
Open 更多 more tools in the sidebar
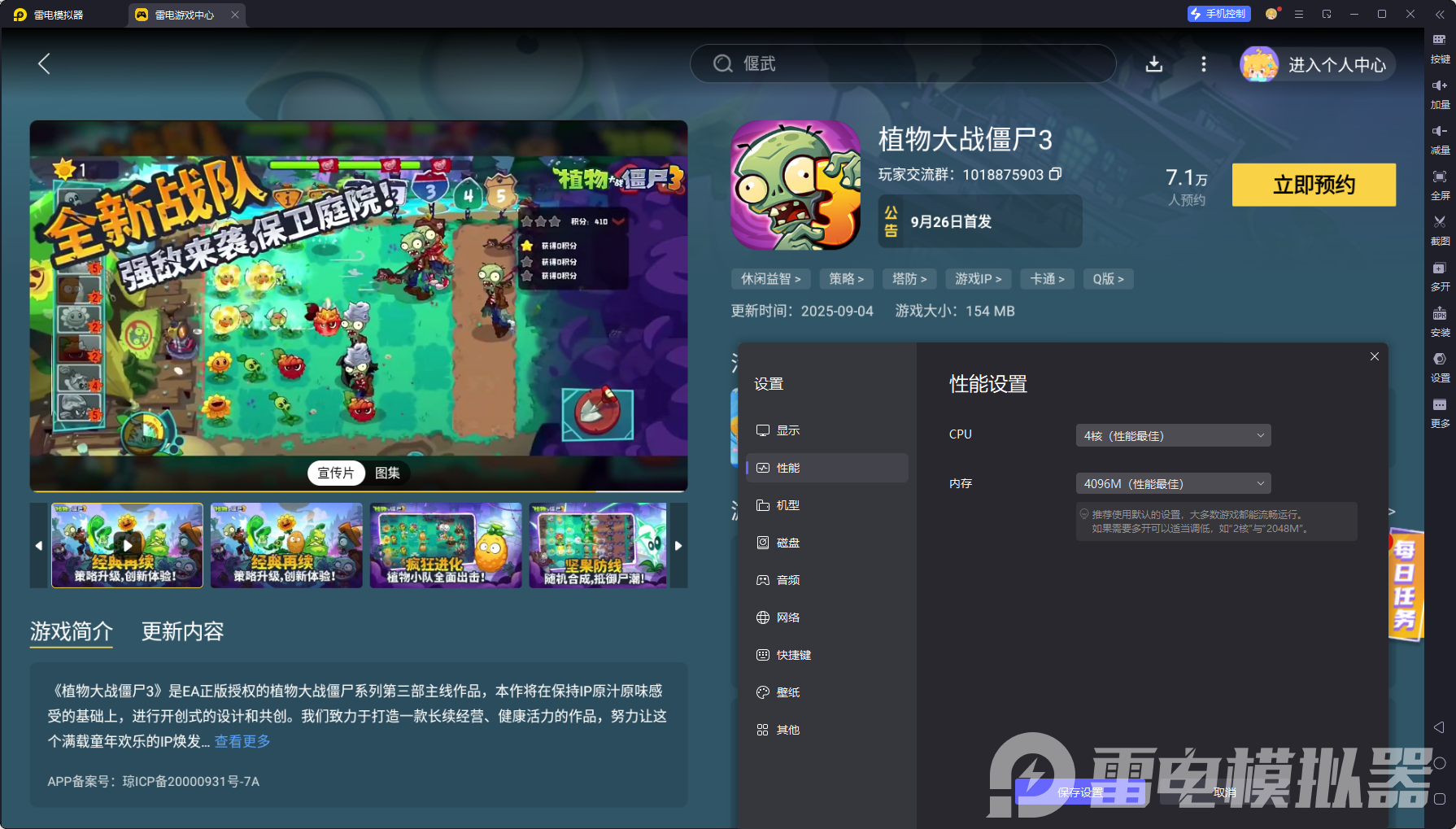click(x=1440, y=413)
